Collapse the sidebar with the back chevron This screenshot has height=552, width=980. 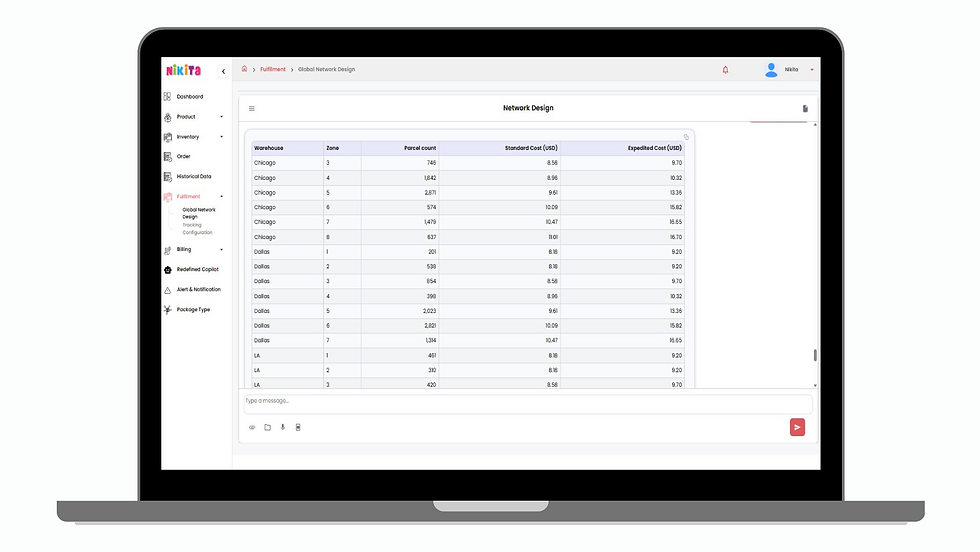[x=223, y=71]
